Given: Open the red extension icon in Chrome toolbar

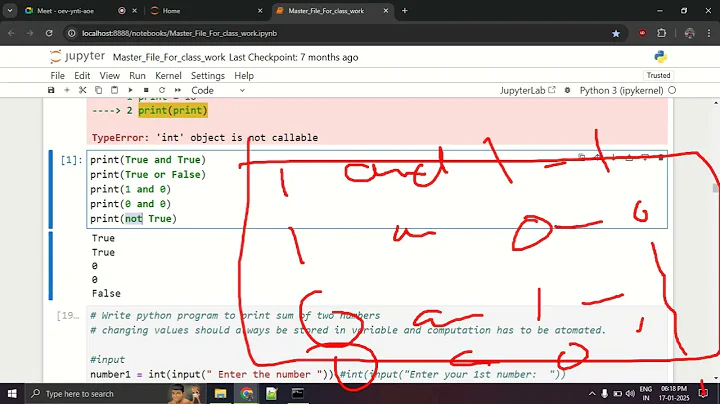Looking at the screenshot, I should click(x=642, y=33).
